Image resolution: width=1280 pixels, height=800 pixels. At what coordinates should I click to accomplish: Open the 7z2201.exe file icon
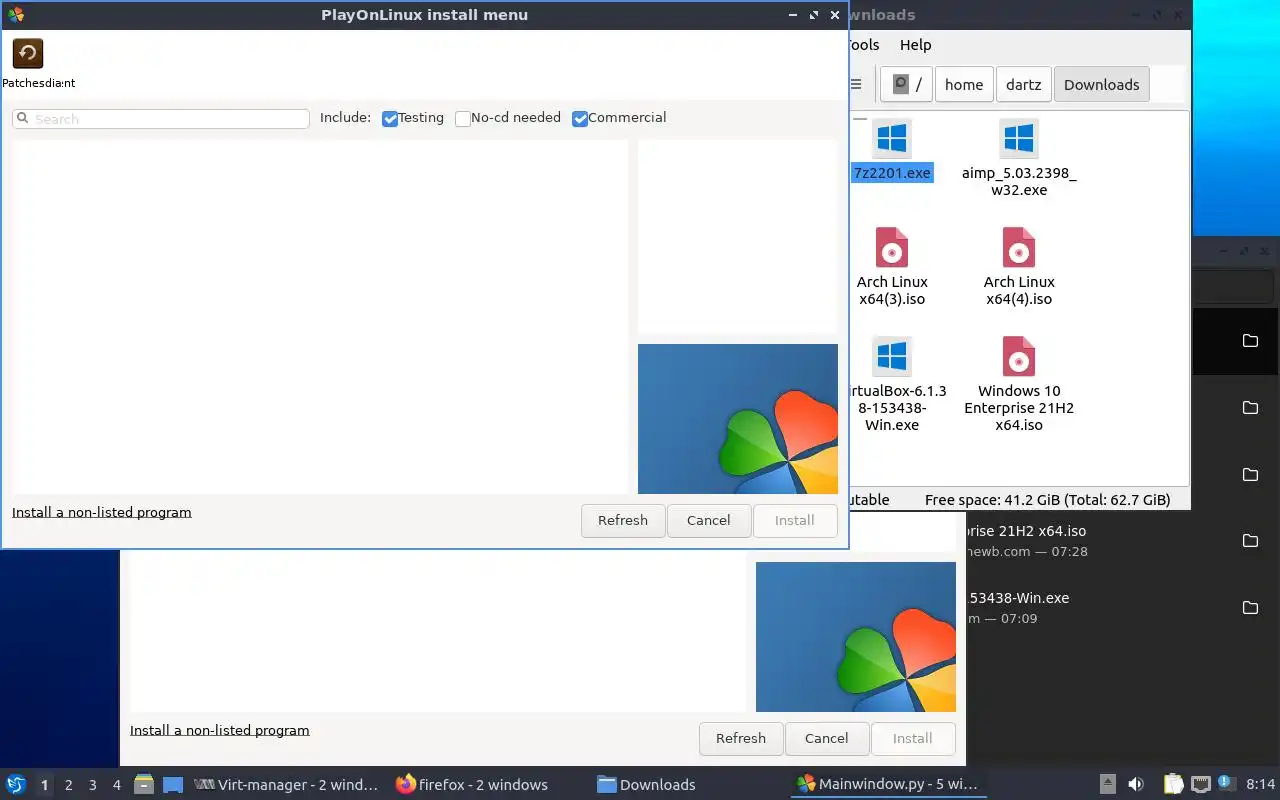pos(891,139)
